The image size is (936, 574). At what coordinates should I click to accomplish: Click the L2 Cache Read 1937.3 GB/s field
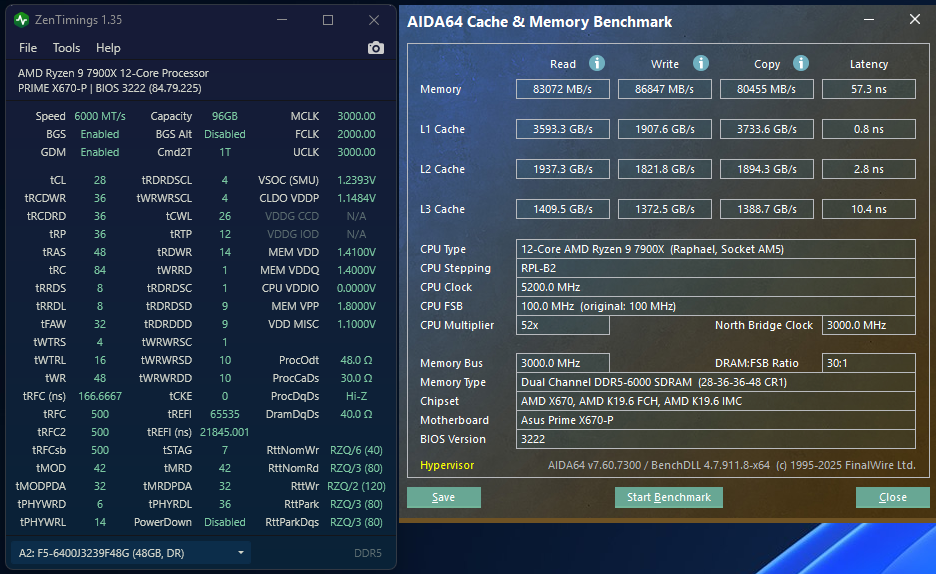tap(562, 169)
